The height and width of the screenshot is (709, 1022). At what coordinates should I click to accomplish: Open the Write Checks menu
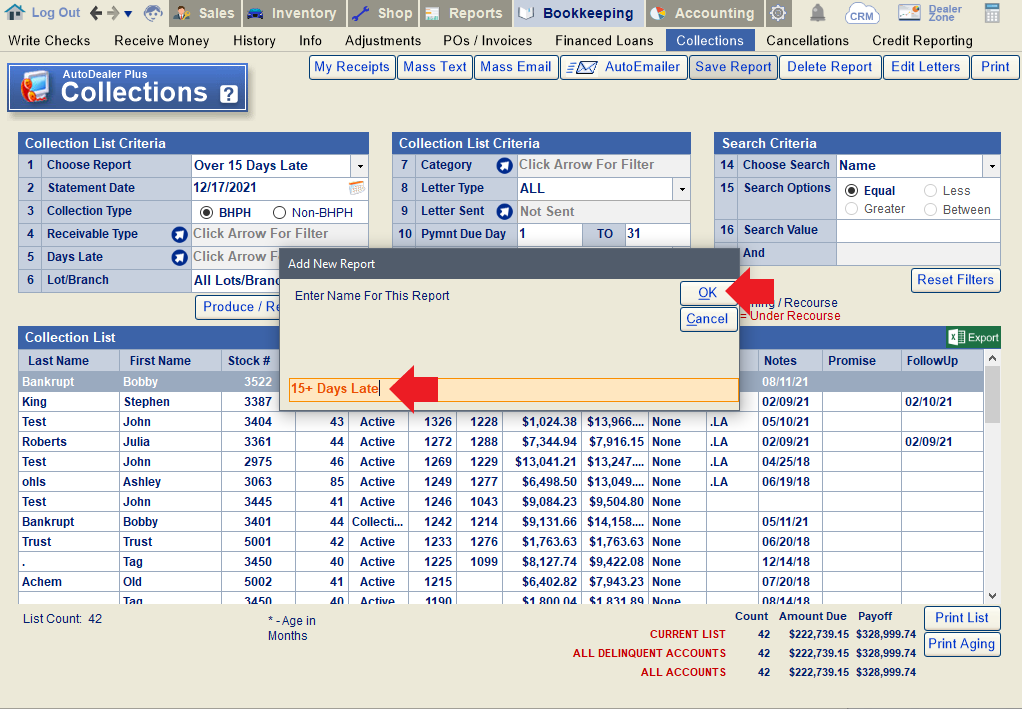(50, 40)
